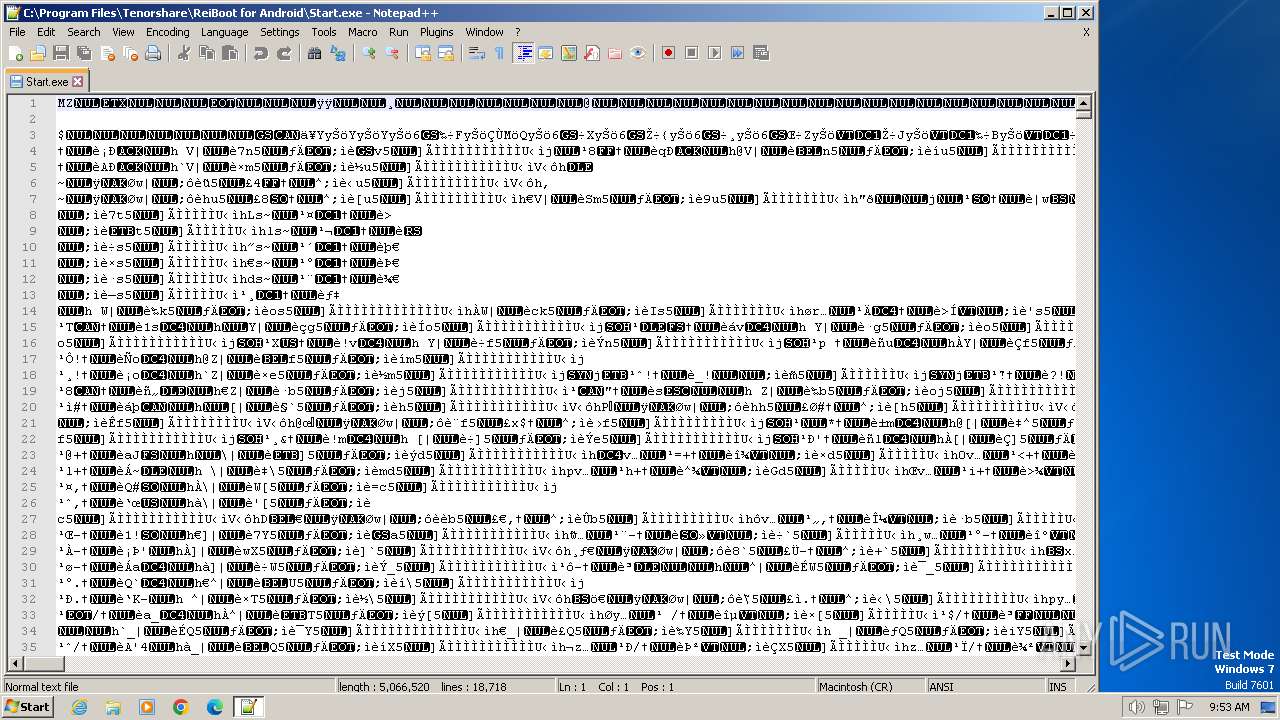
Task: Click the Zoom Out toolbar icon
Action: 392,53
